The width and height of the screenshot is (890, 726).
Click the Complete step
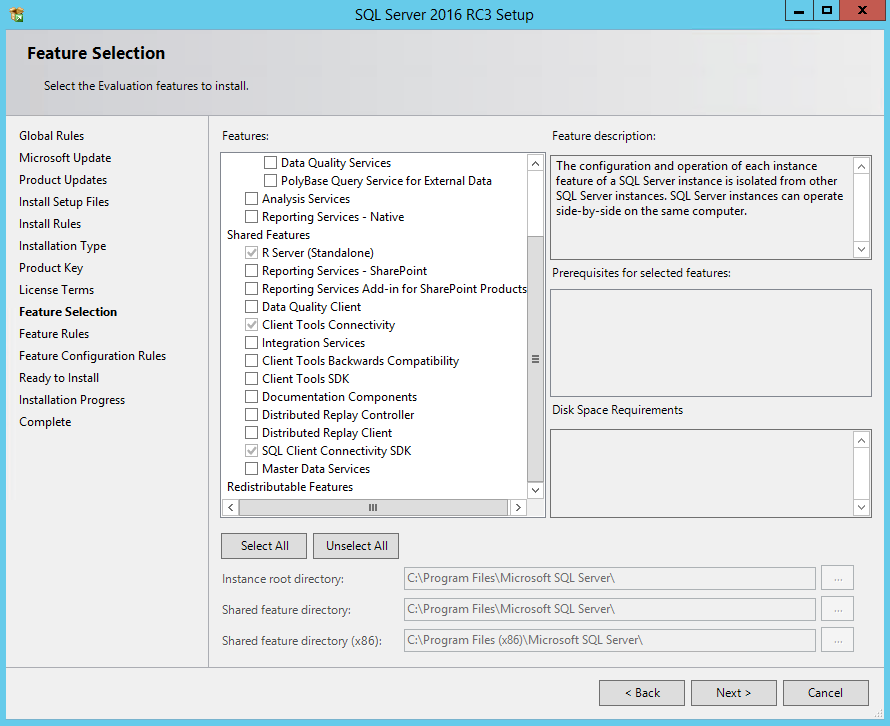[45, 422]
